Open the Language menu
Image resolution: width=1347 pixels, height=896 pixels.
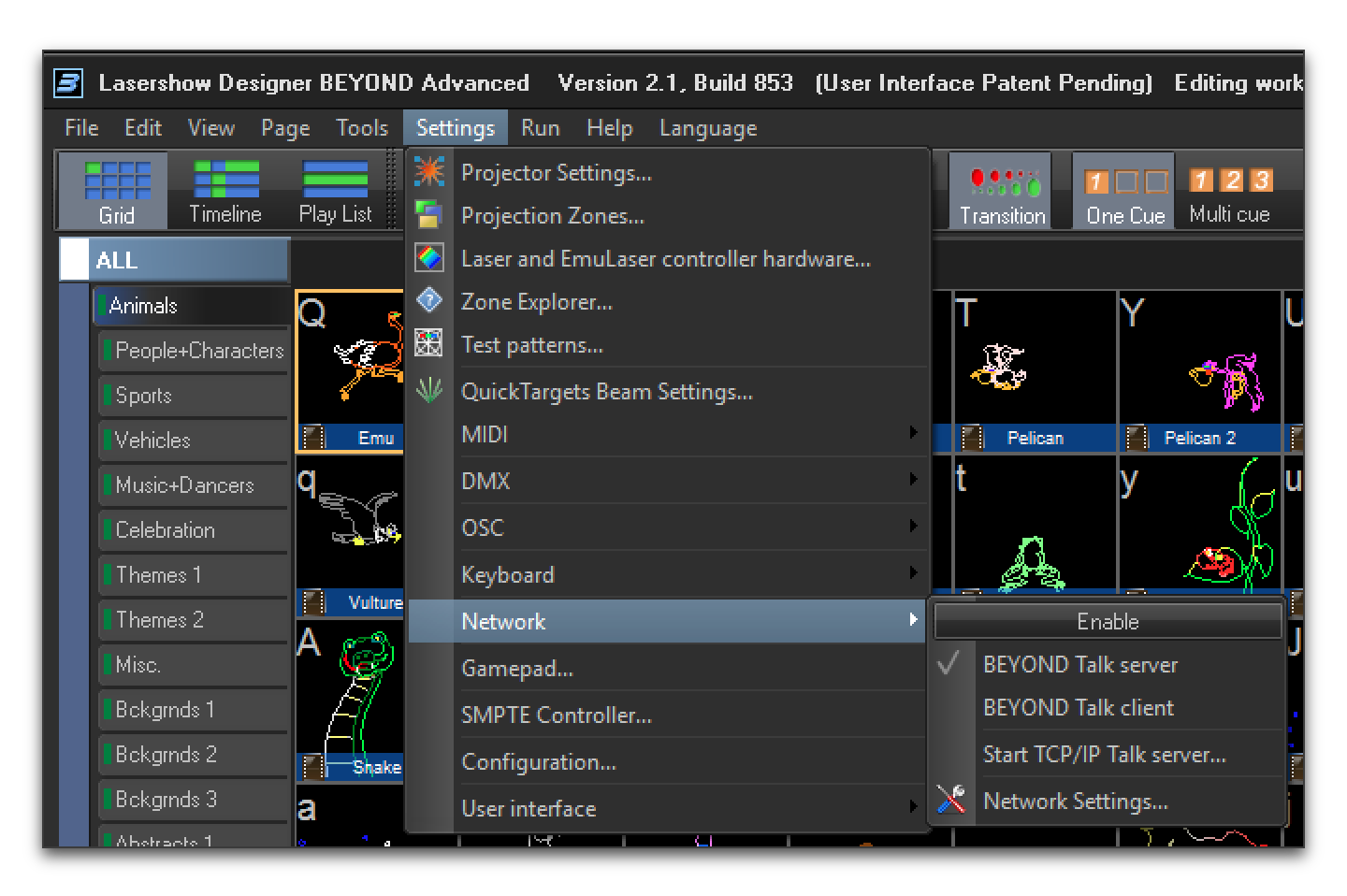[708, 128]
